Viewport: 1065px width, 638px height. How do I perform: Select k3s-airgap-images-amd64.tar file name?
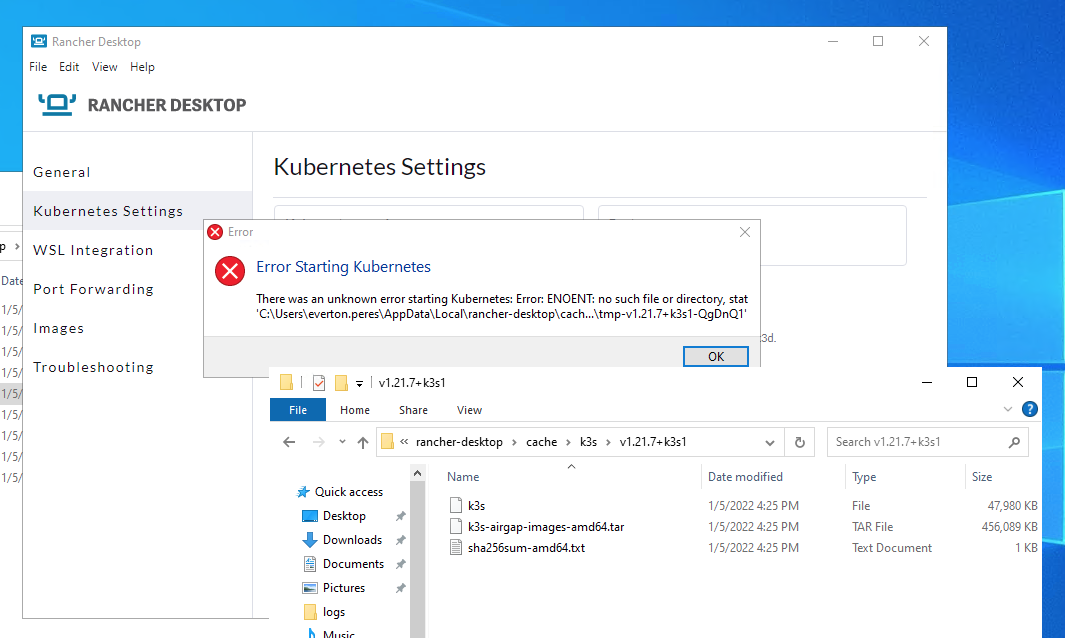click(x=545, y=527)
